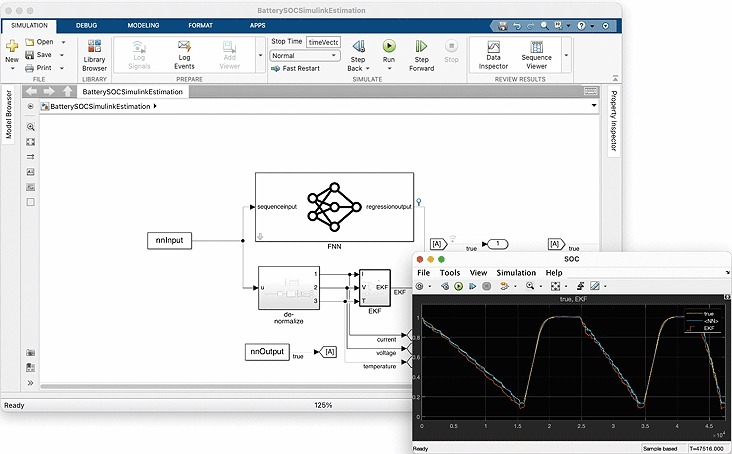Open a model with the Open button
The height and width of the screenshot is (454, 732).
[x=40, y=42]
